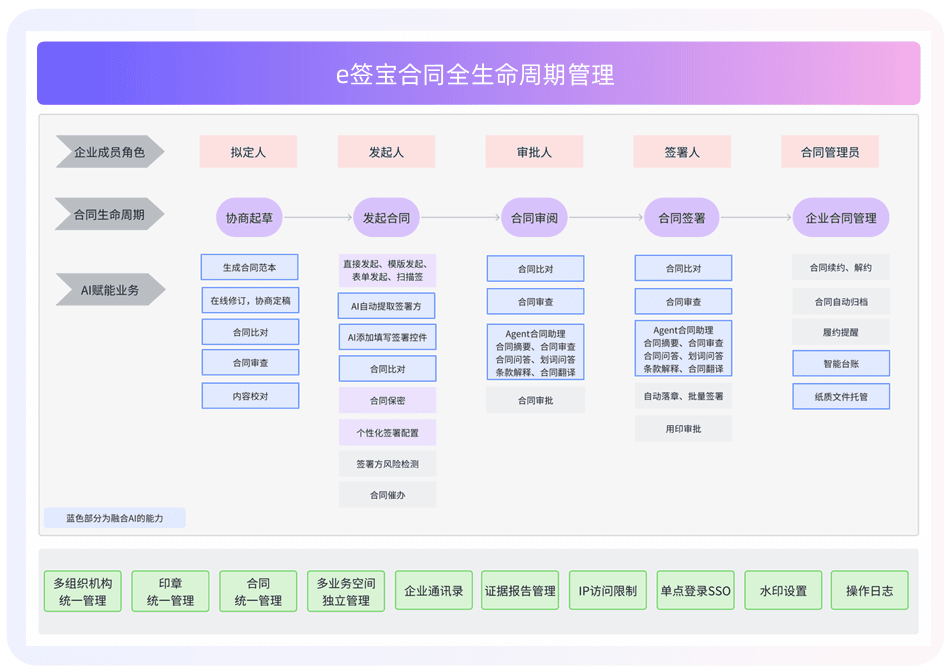Click the 合同统一管理 green box
Screen dimensions: 951x671
pos(258,591)
